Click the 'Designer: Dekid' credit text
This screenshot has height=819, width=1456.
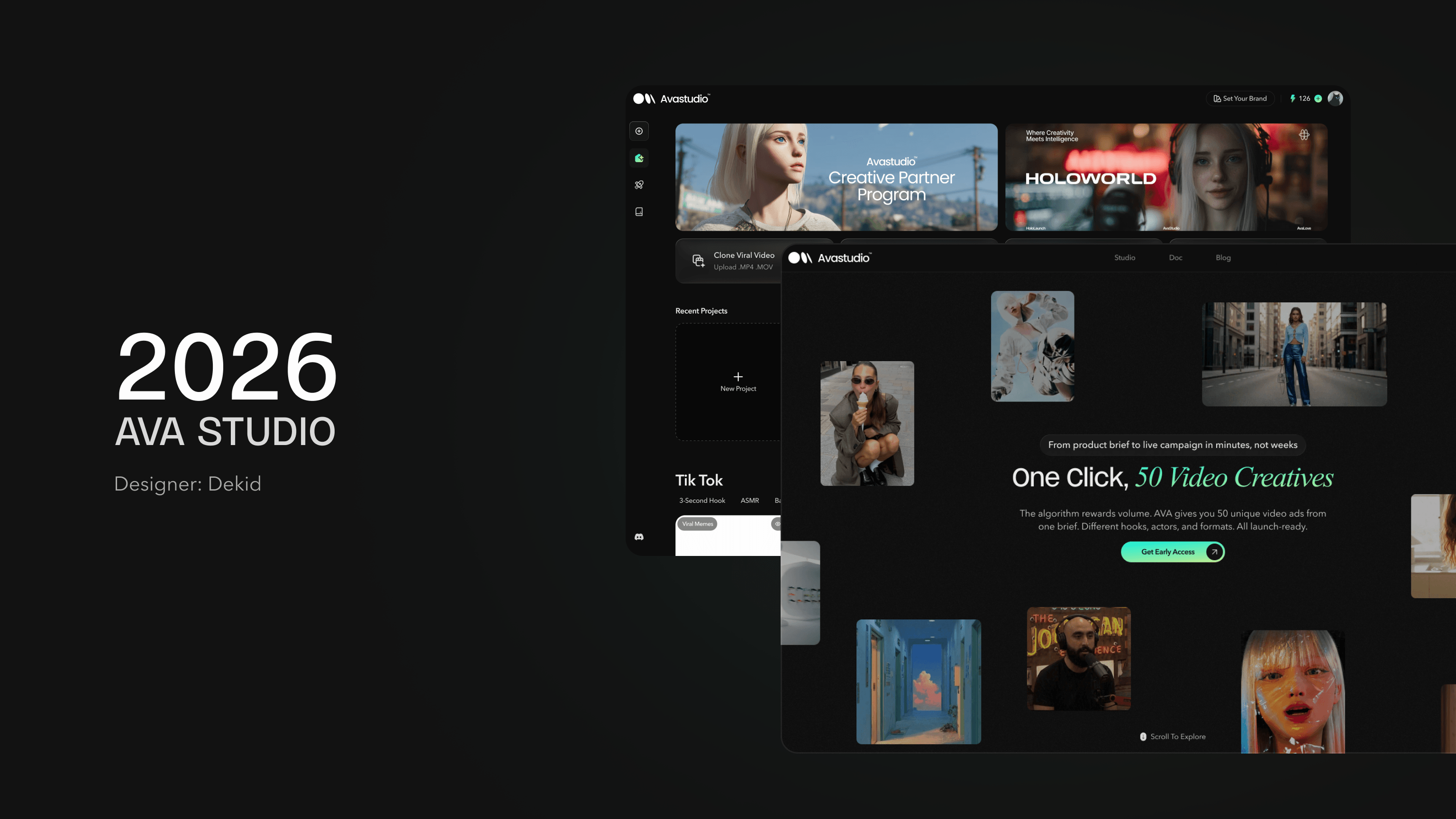click(x=188, y=484)
